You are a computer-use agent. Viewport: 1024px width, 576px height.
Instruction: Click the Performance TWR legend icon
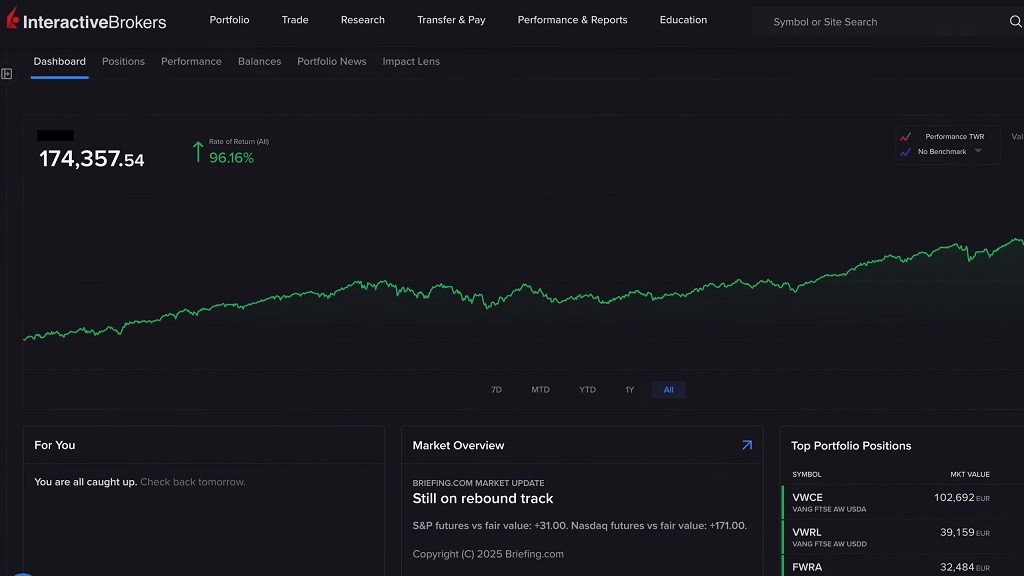click(905, 136)
